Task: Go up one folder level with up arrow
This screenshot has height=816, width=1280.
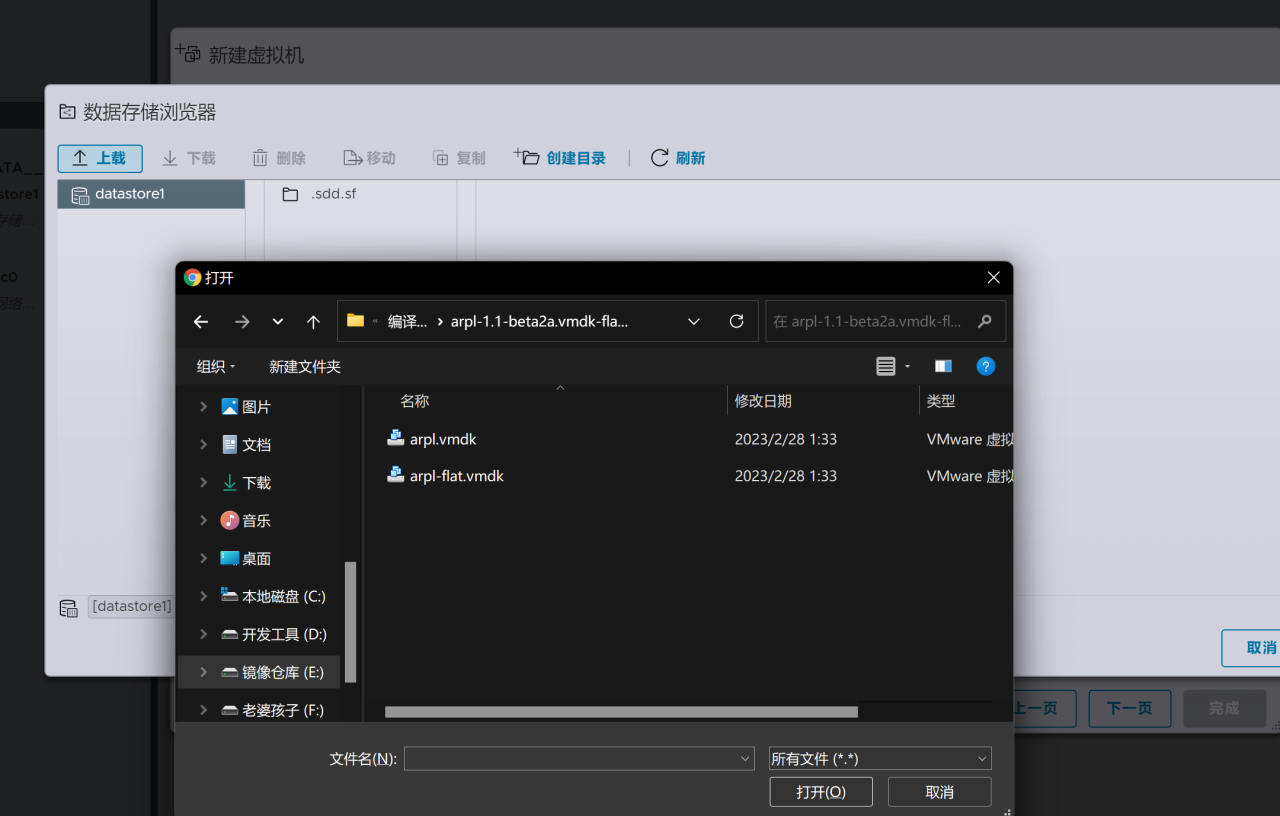Action: click(x=312, y=321)
